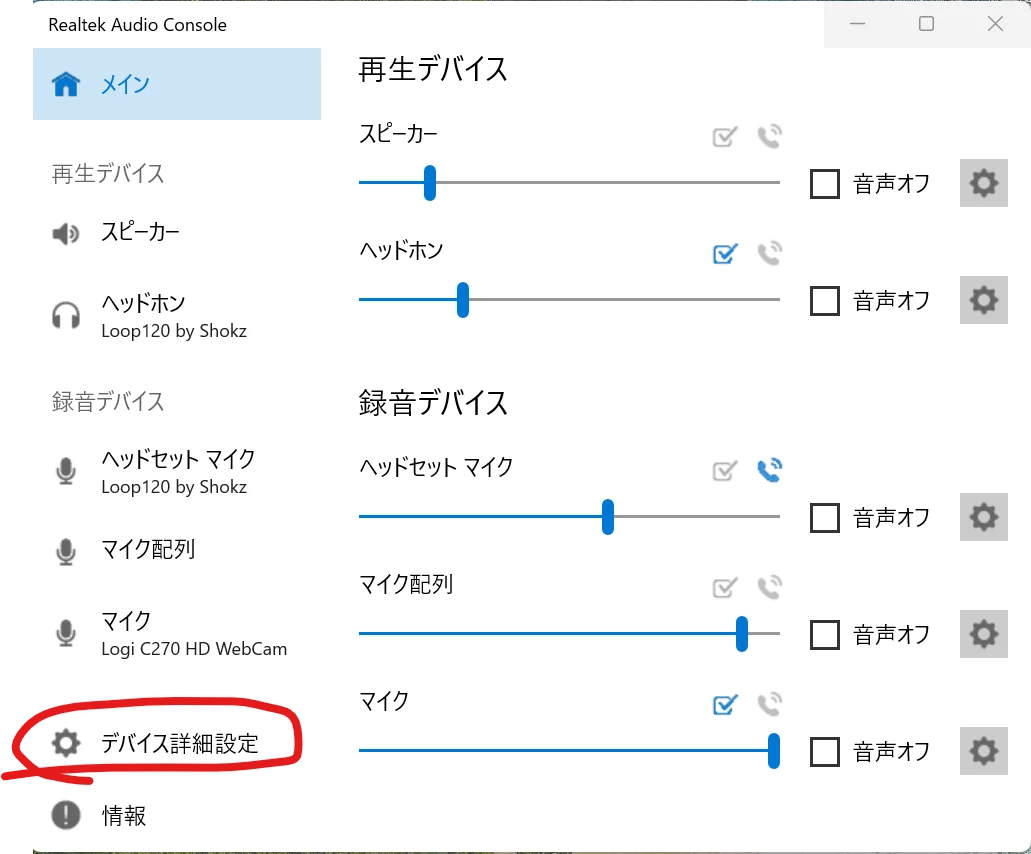This screenshot has width=1031, height=854.
Task: Open settings gear for スピーカー playback device
Action: click(983, 183)
